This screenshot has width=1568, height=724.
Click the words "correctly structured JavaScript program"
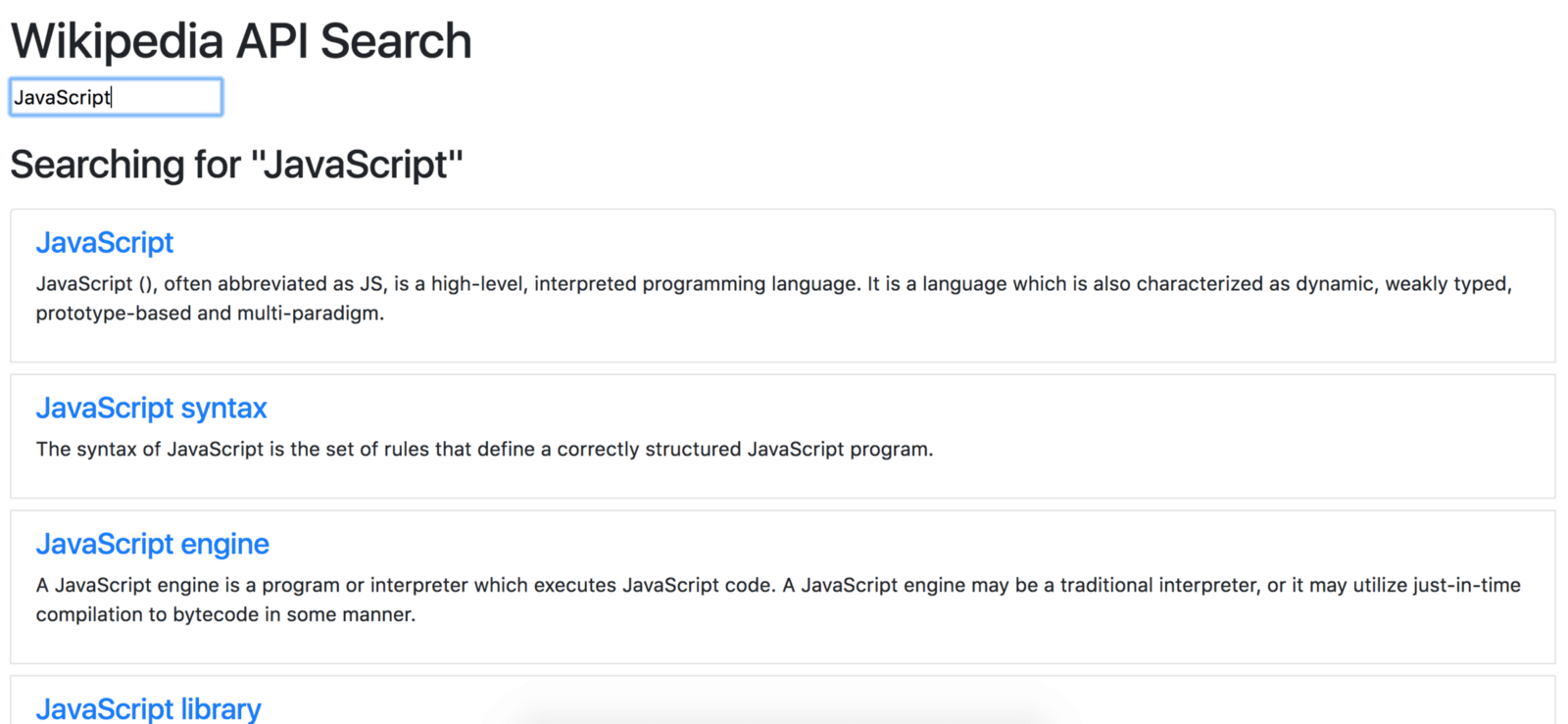pos(745,450)
